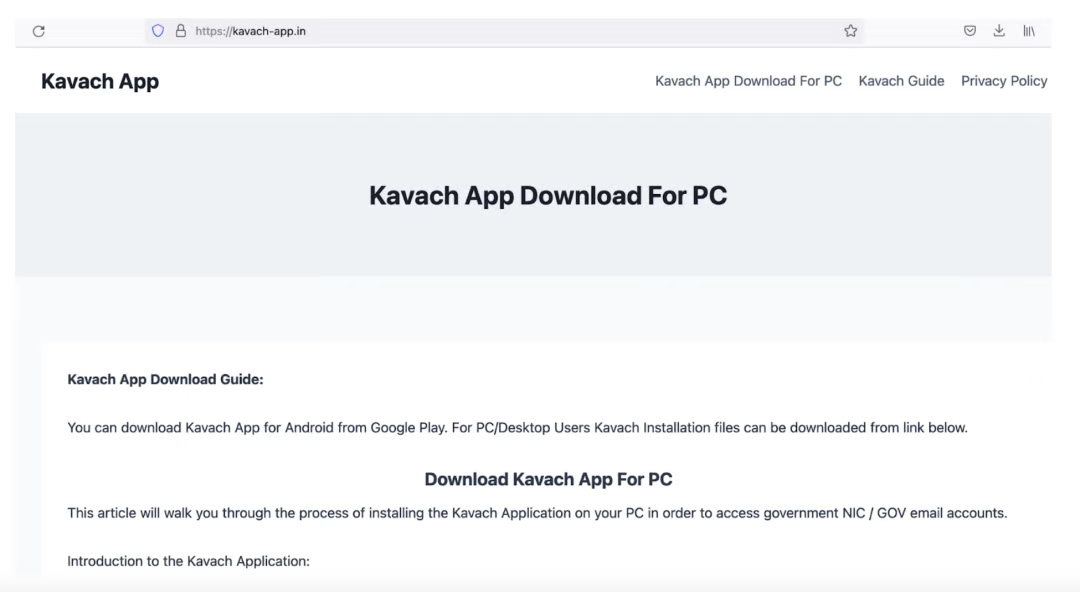The image size is (1080, 592).
Task: Click the Kavach App site logo
Action: click(100, 81)
